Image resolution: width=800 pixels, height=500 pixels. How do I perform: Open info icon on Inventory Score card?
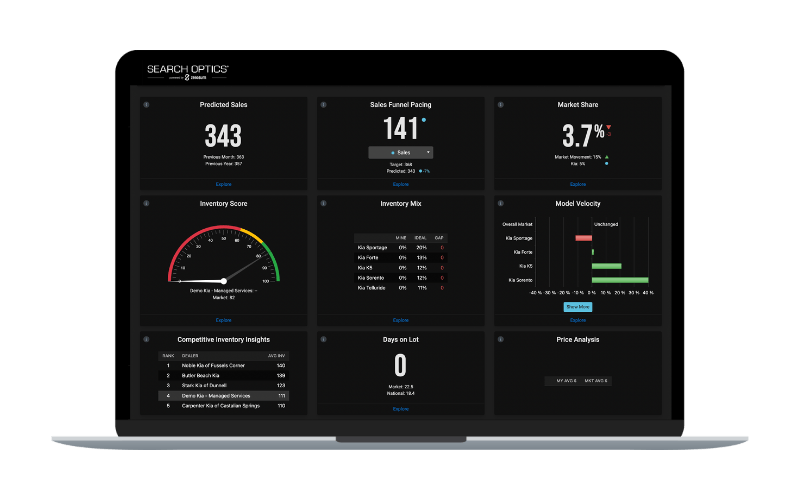tap(146, 203)
